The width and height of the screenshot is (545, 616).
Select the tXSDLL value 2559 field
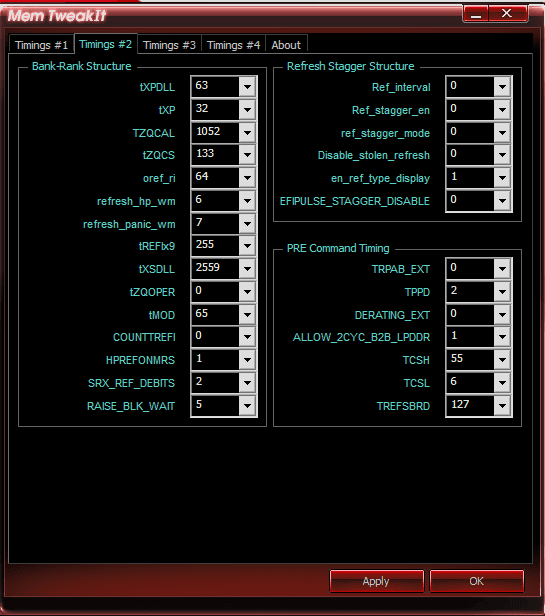[x=215, y=269]
